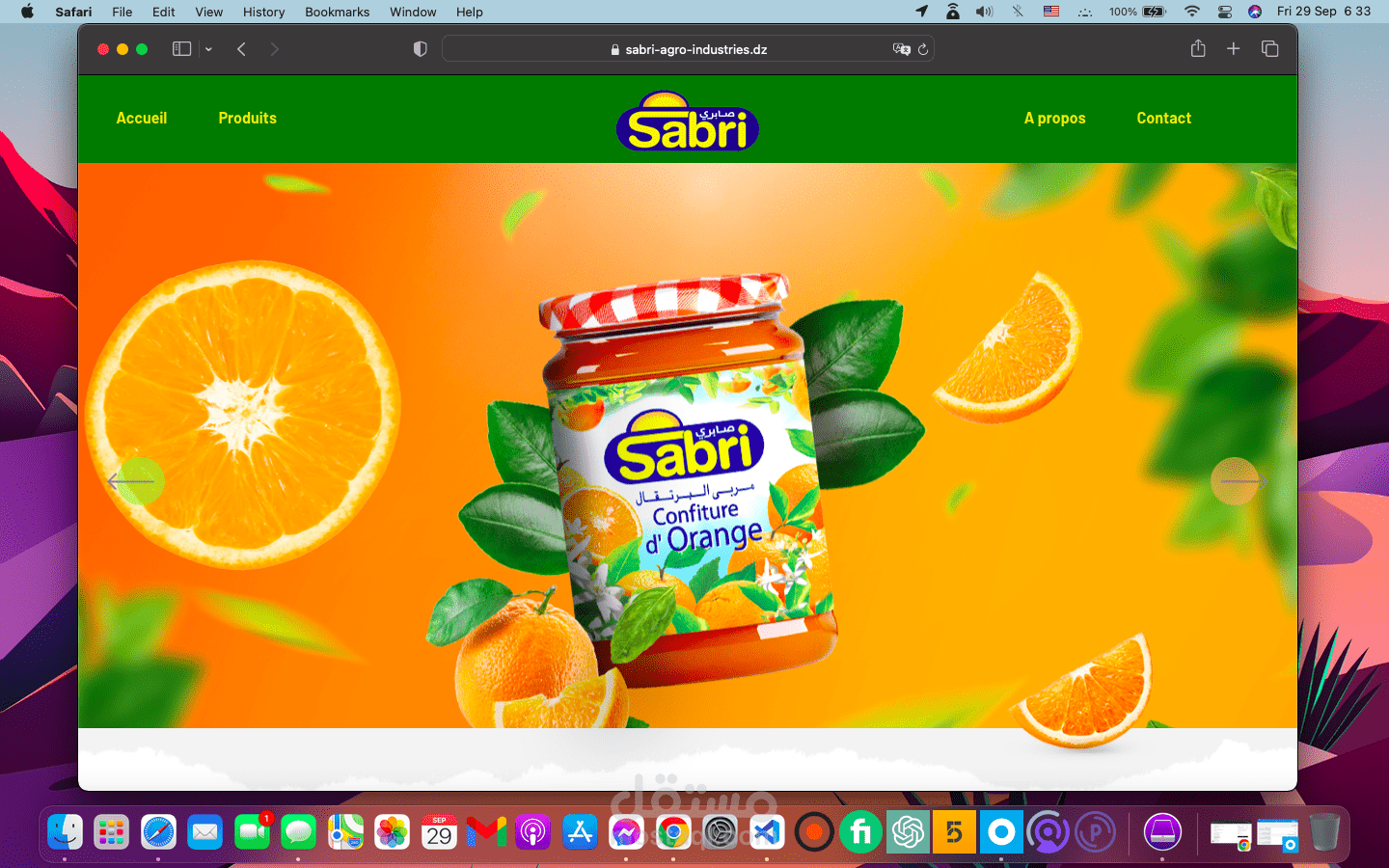The image size is (1389, 868).
Task: Open the History menu
Action: 263,12
